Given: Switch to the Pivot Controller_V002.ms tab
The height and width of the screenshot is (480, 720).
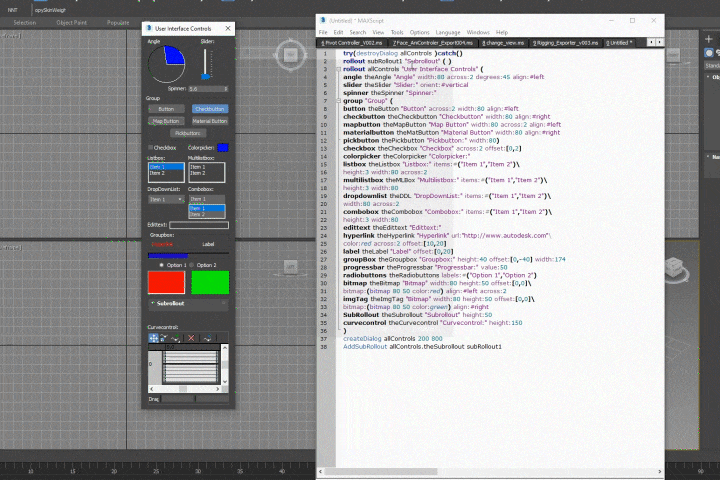Looking at the screenshot, I should click(351, 43).
